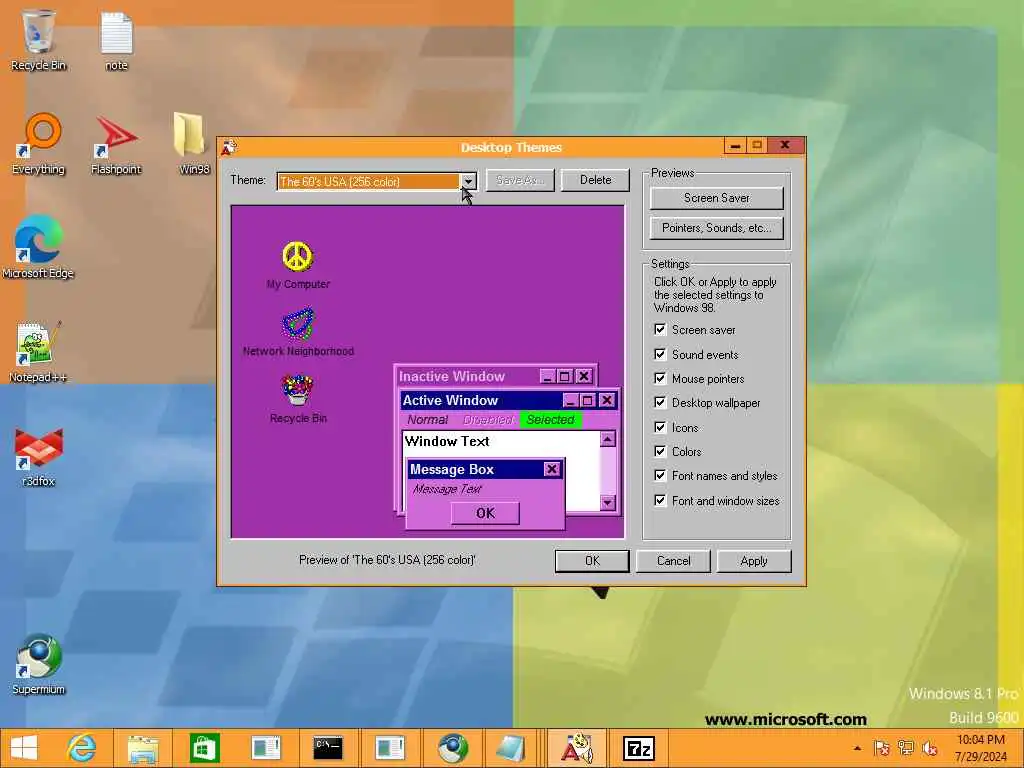
Task: Click the green Selected menu item in preview
Action: pos(551,420)
